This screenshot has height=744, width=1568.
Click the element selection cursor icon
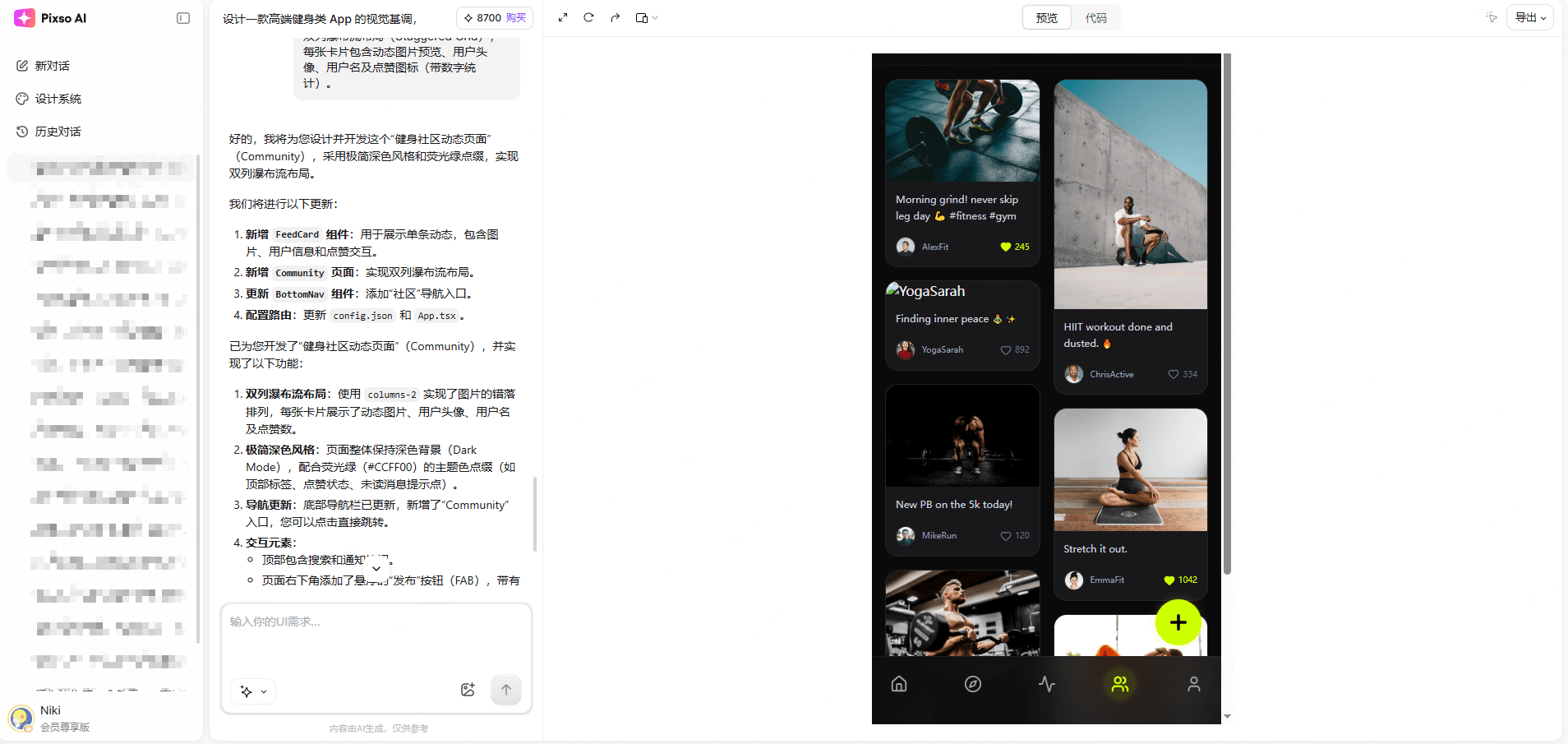[1492, 17]
